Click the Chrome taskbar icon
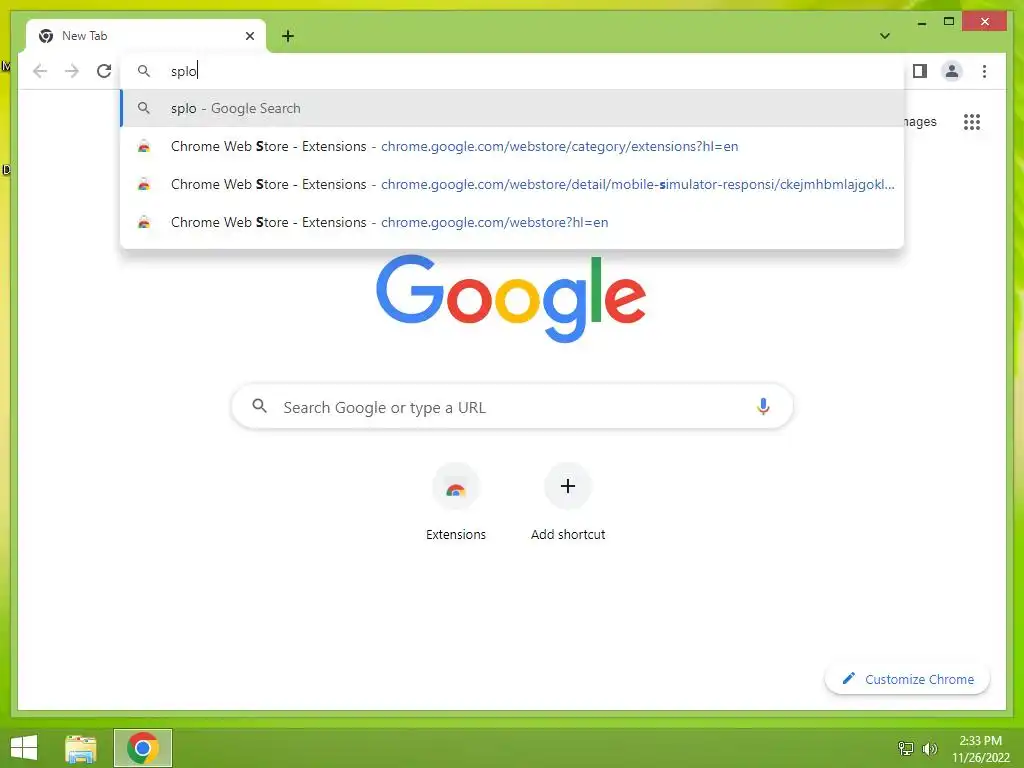Image resolution: width=1024 pixels, height=768 pixels. 143,748
